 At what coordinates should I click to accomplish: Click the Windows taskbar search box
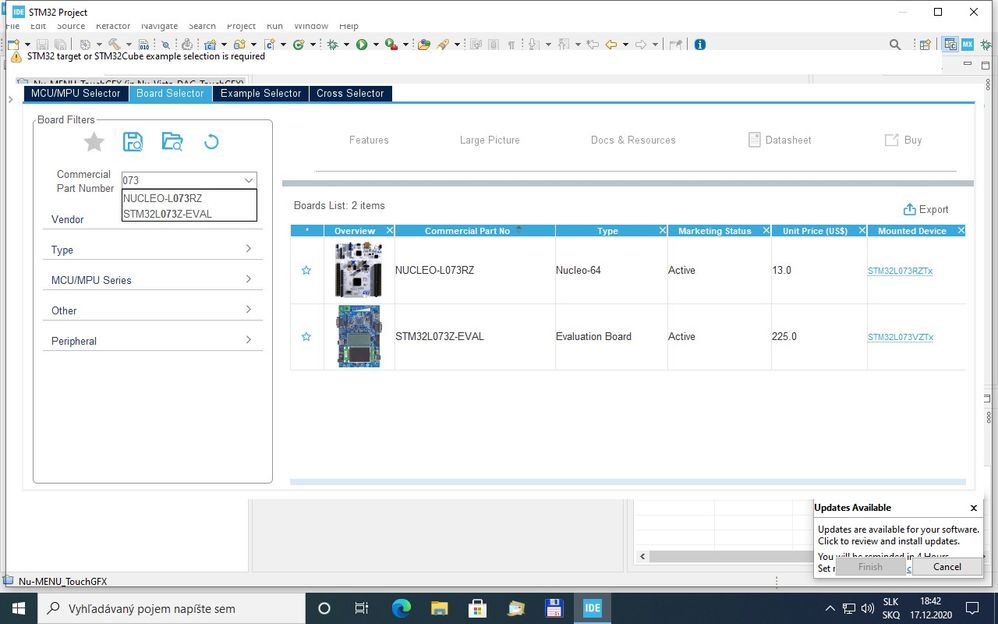172,608
